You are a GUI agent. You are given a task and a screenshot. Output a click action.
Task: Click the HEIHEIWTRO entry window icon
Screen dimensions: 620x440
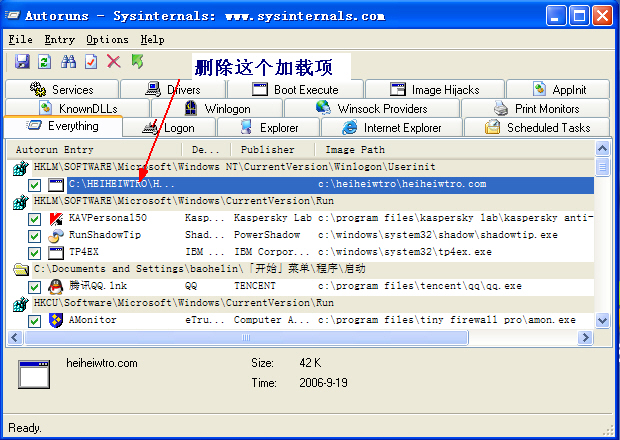coord(56,185)
